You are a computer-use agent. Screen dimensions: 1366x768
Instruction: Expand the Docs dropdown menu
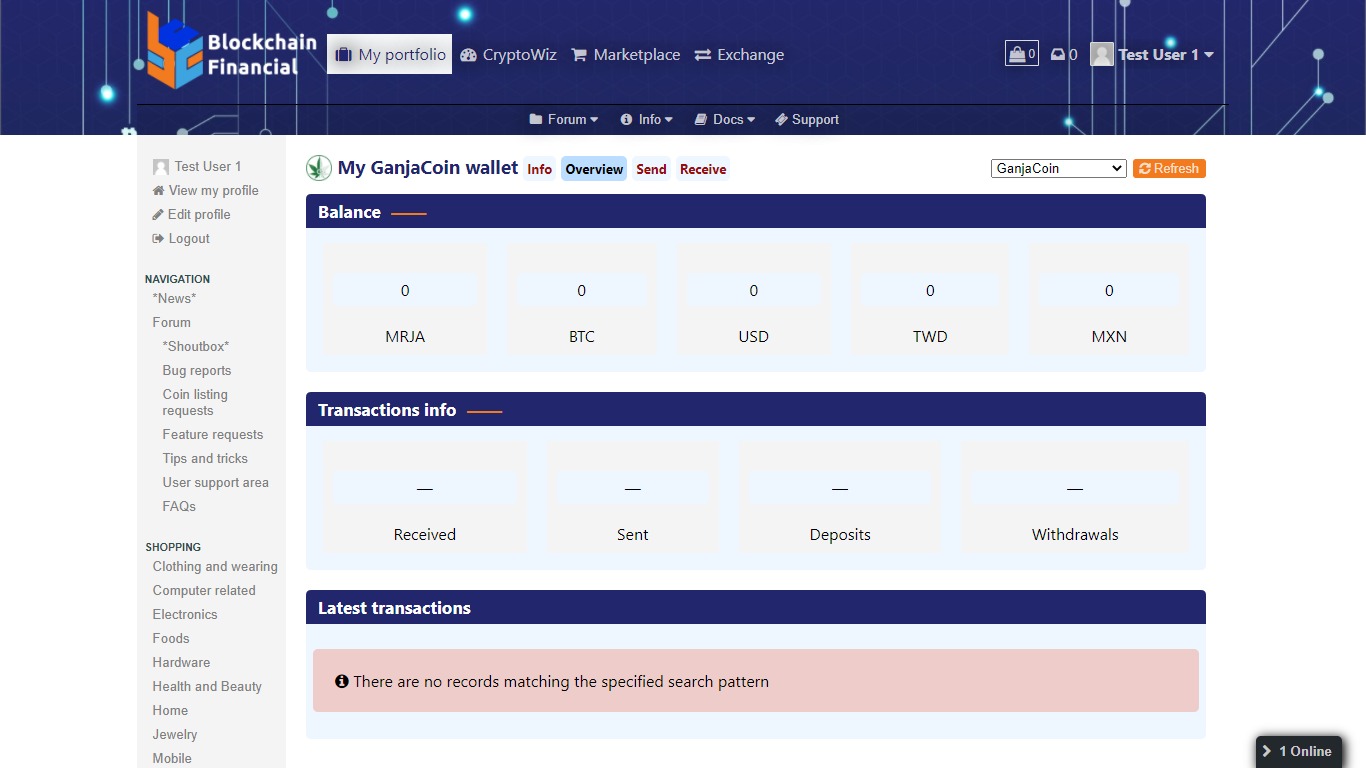click(x=725, y=119)
